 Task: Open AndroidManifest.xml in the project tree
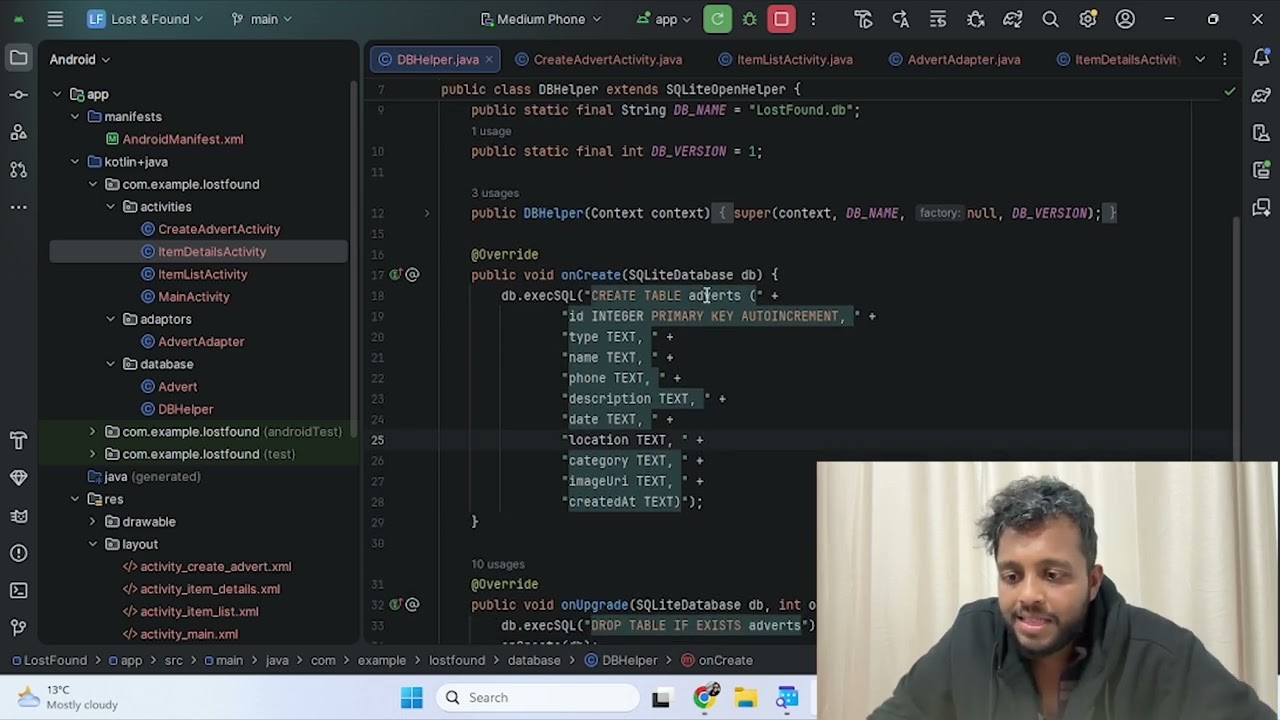(x=183, y=139)
